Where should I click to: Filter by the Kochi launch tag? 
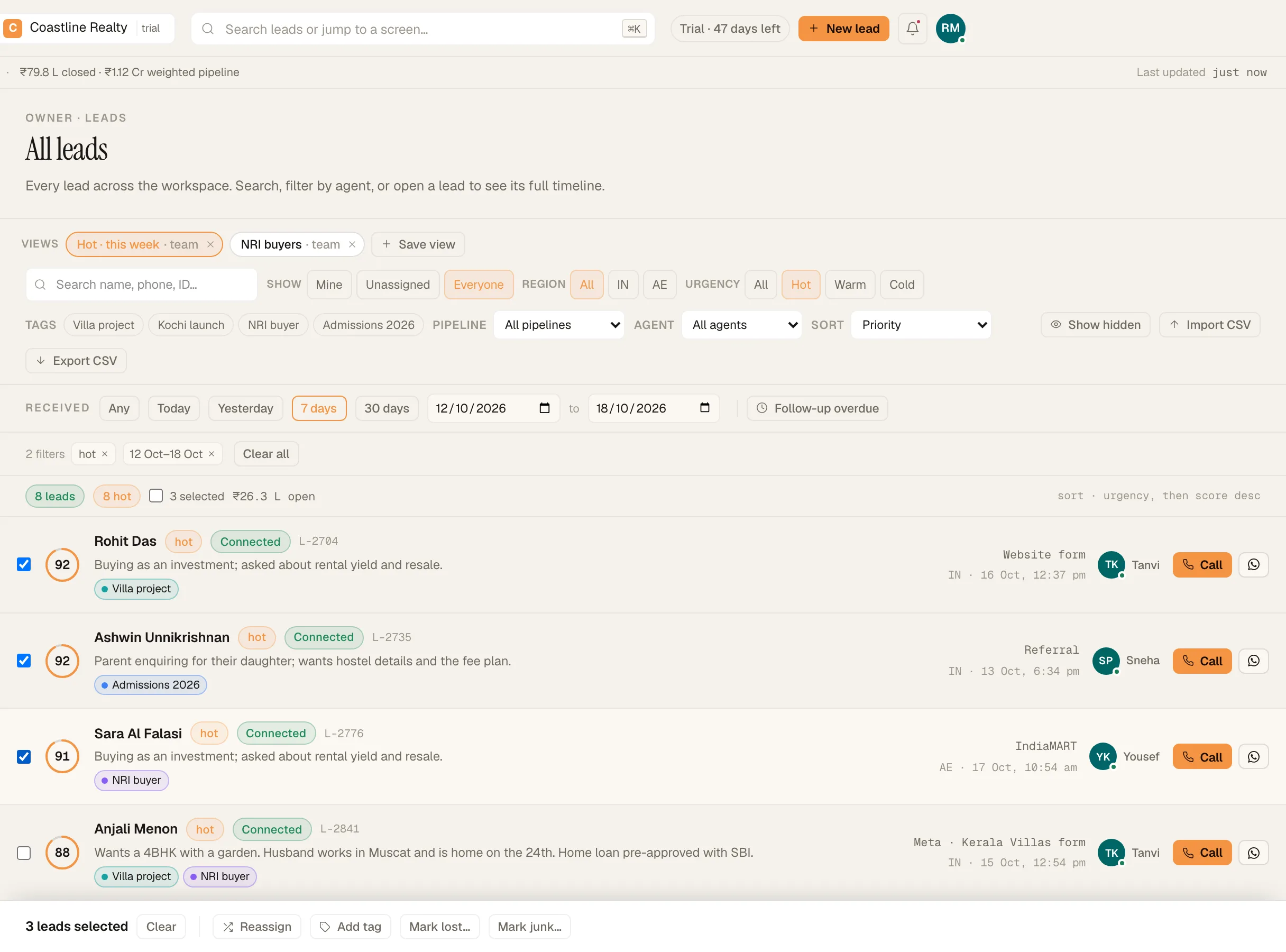(x=191, y=325)
